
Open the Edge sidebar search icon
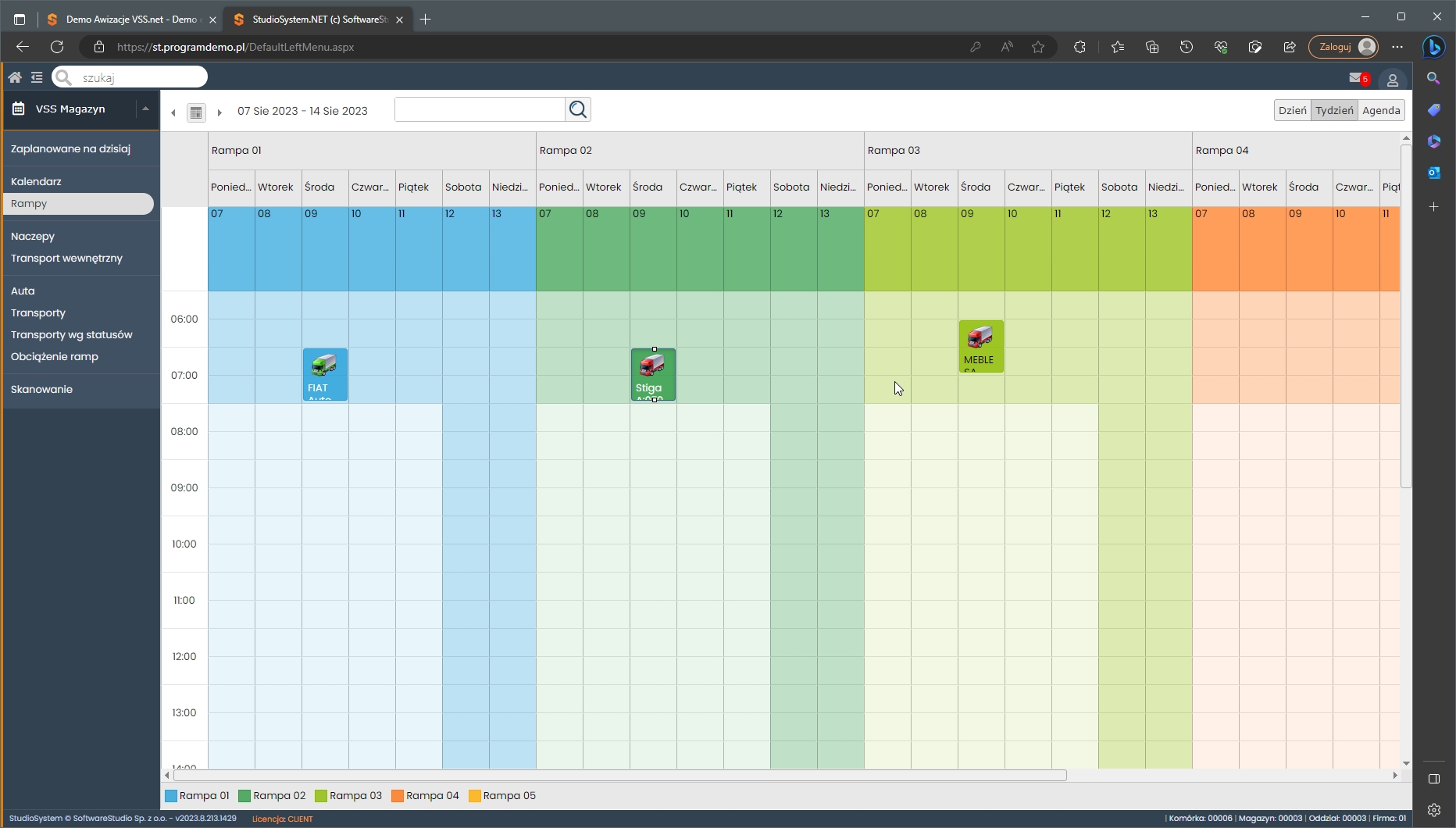click(1433, 78)
